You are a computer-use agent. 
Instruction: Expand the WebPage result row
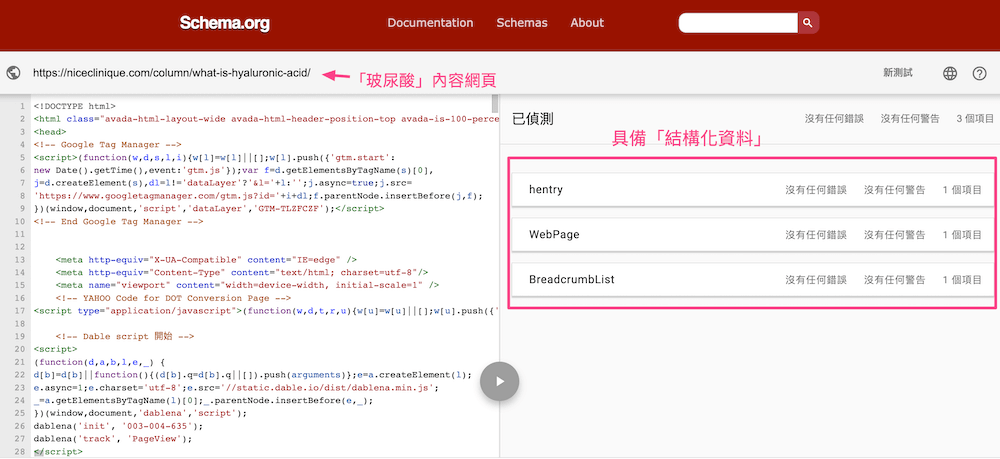[753, 235]
